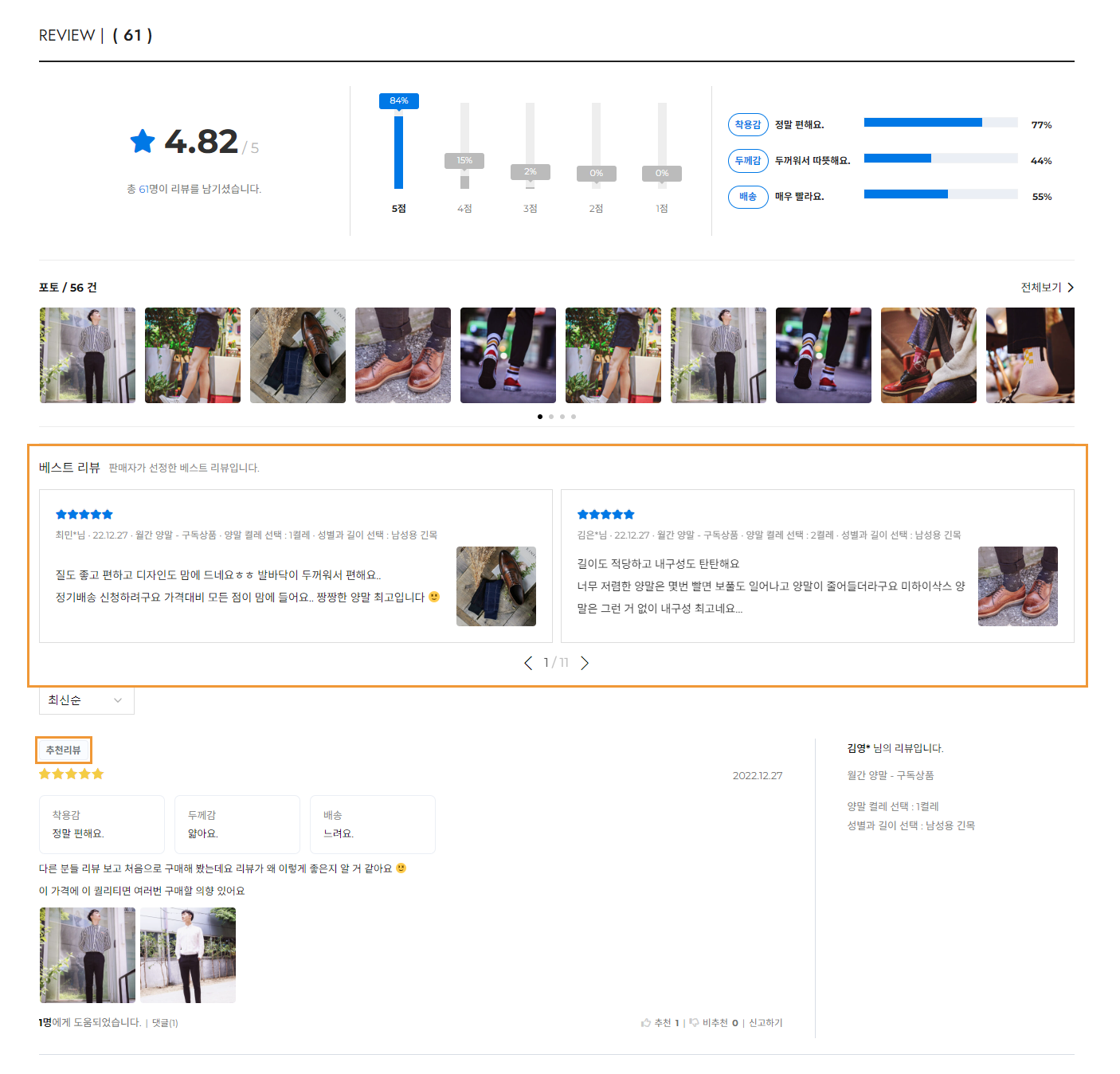
Task: Click the thumbs-up 추천 icon
Action: pyautogui.click(x=646, y=1023)
